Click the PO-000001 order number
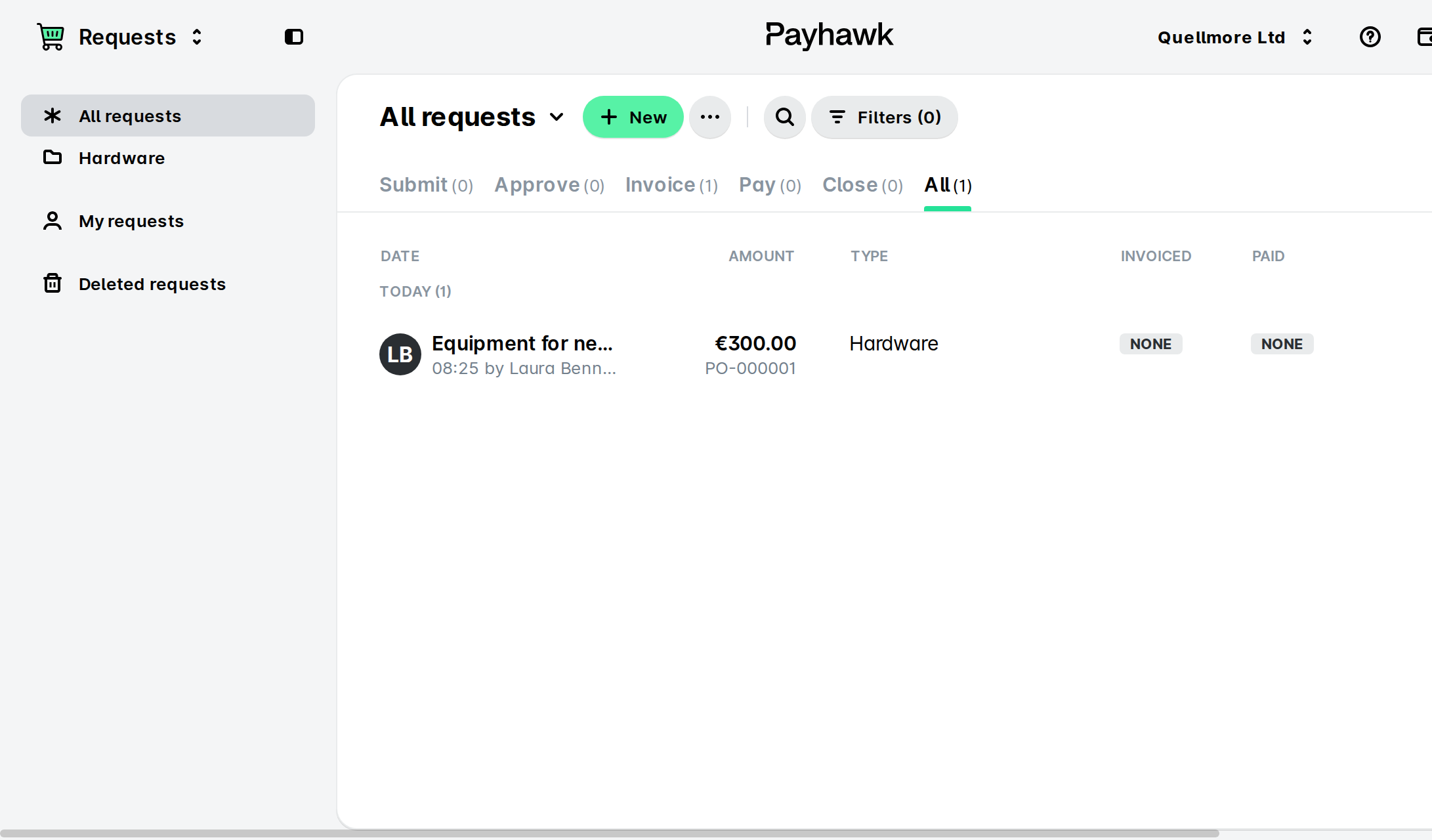1432x840 pixels. point(750,368)
